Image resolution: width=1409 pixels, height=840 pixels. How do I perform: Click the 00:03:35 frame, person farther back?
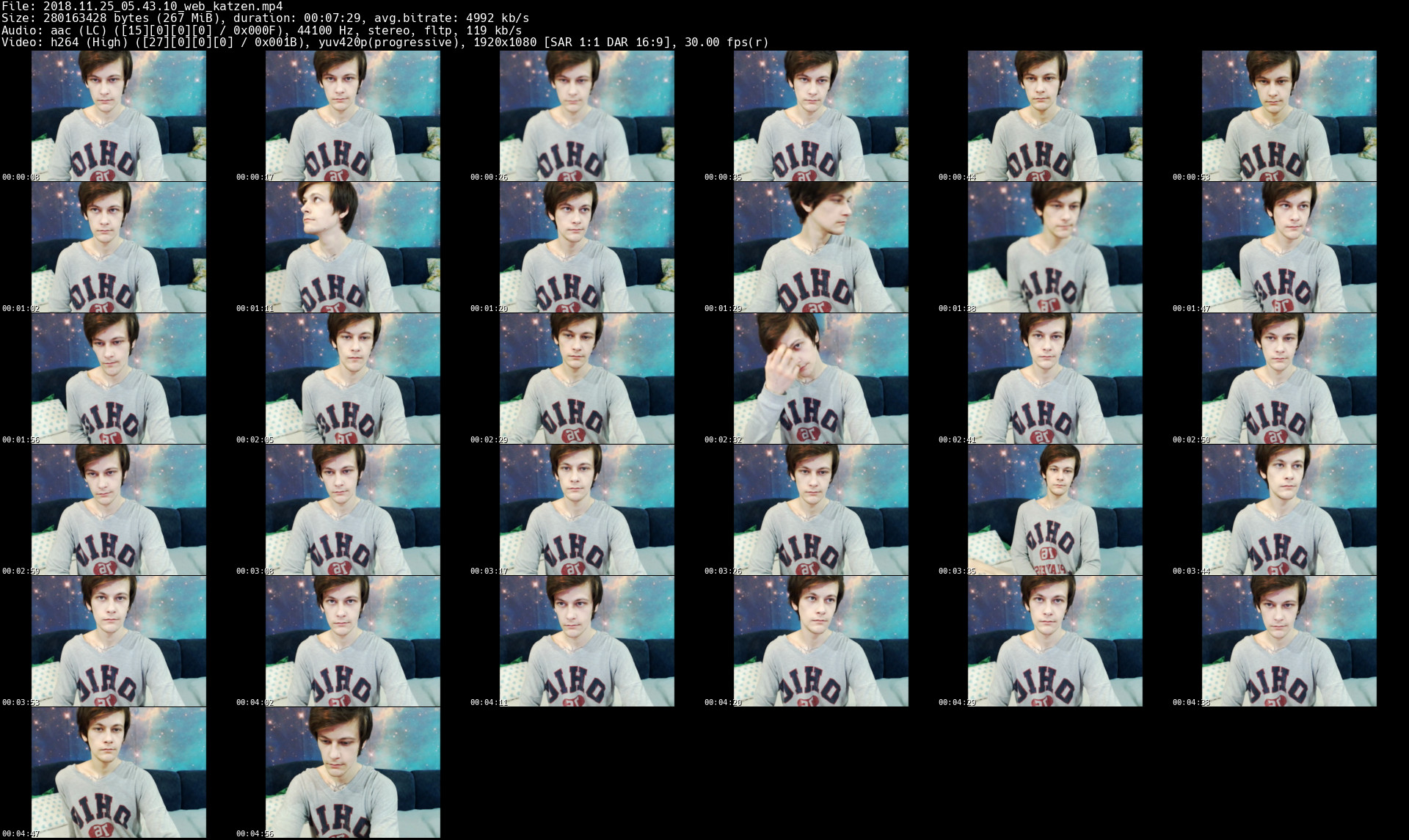1055,510
